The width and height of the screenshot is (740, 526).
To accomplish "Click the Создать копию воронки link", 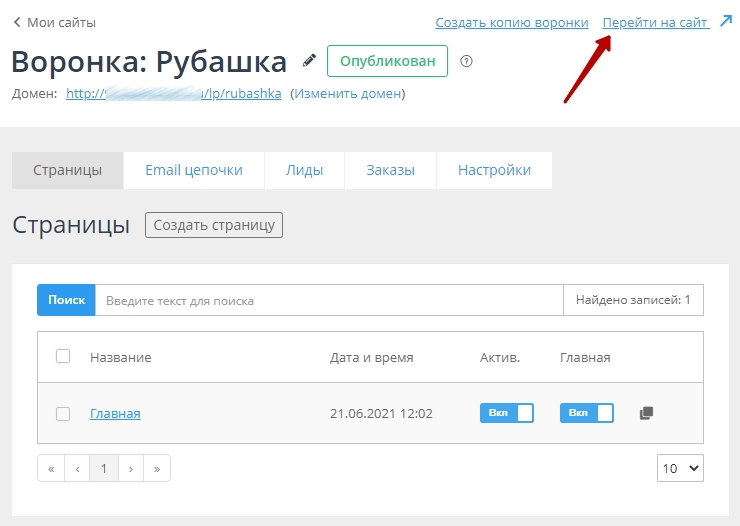I will pos(511,22).
